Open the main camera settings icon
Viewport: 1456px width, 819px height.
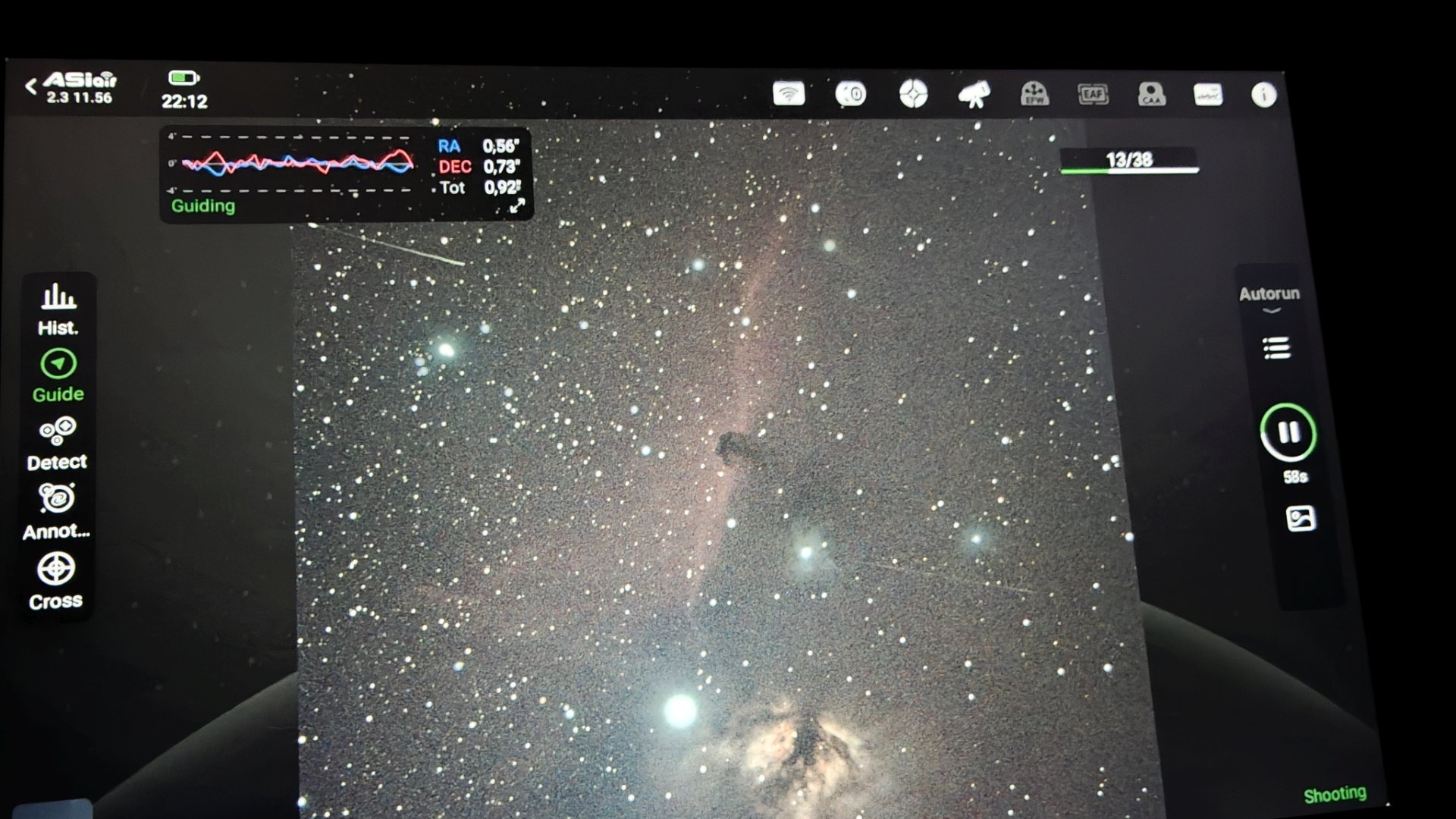[x=851, y=94]
